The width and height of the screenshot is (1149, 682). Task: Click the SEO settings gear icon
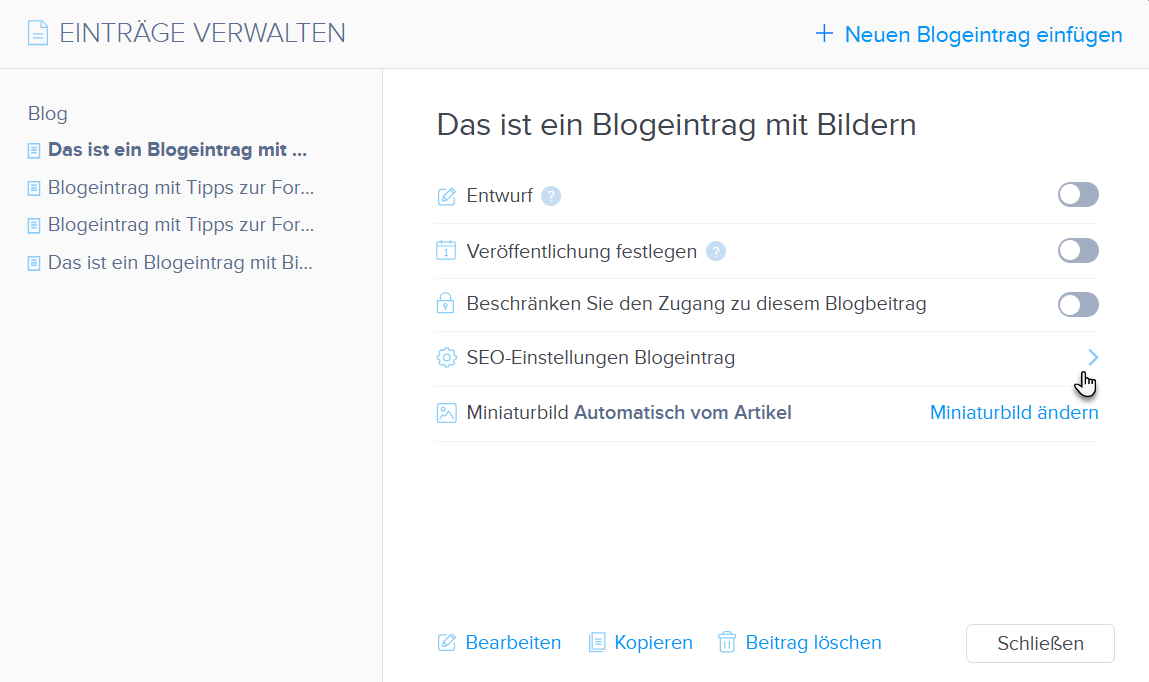point(446,357)
